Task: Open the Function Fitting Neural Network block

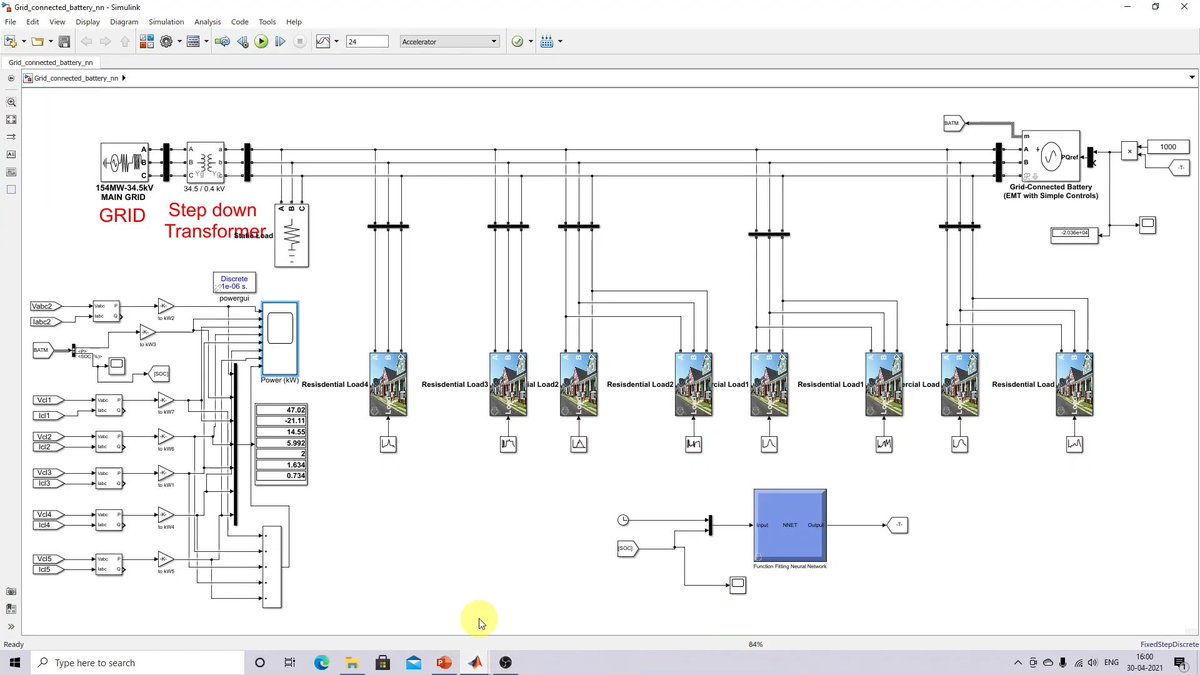Action: 789,524
